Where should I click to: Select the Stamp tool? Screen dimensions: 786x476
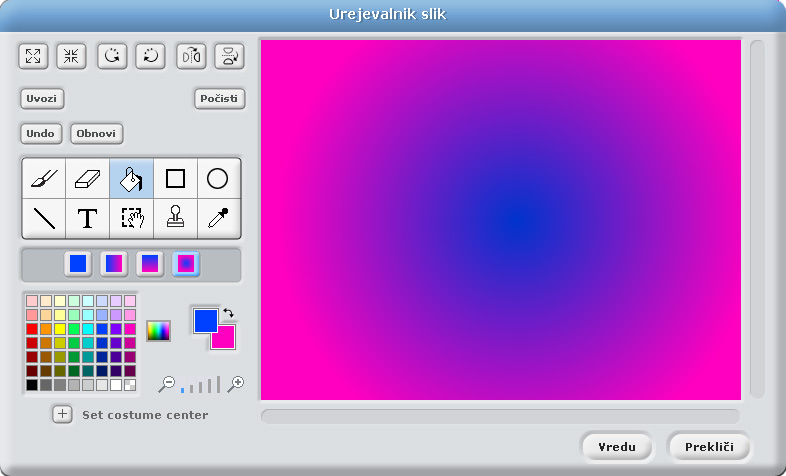tap(175, 218)
